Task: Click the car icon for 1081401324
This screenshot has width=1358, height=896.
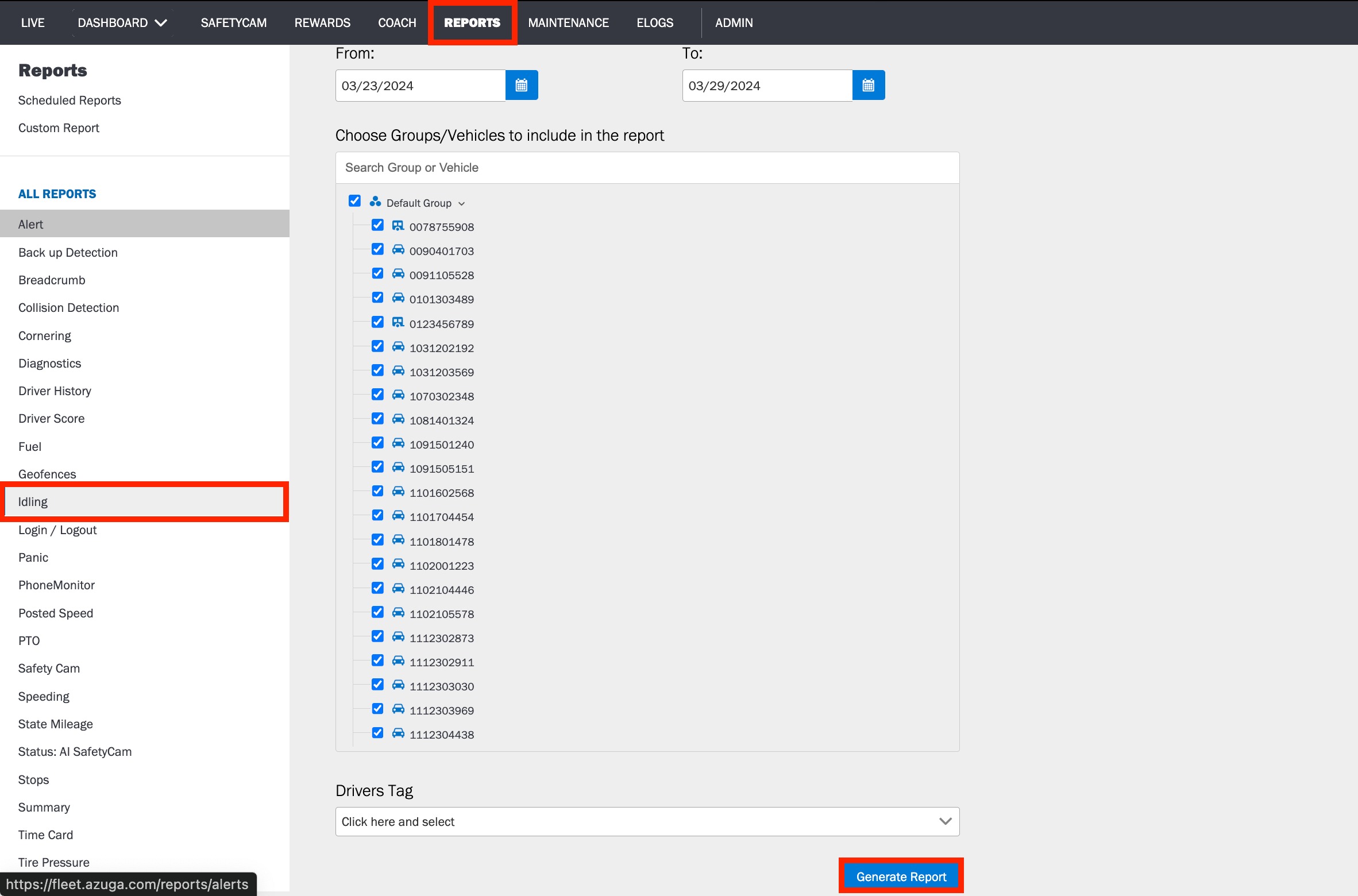Action: tap(398, 419)
